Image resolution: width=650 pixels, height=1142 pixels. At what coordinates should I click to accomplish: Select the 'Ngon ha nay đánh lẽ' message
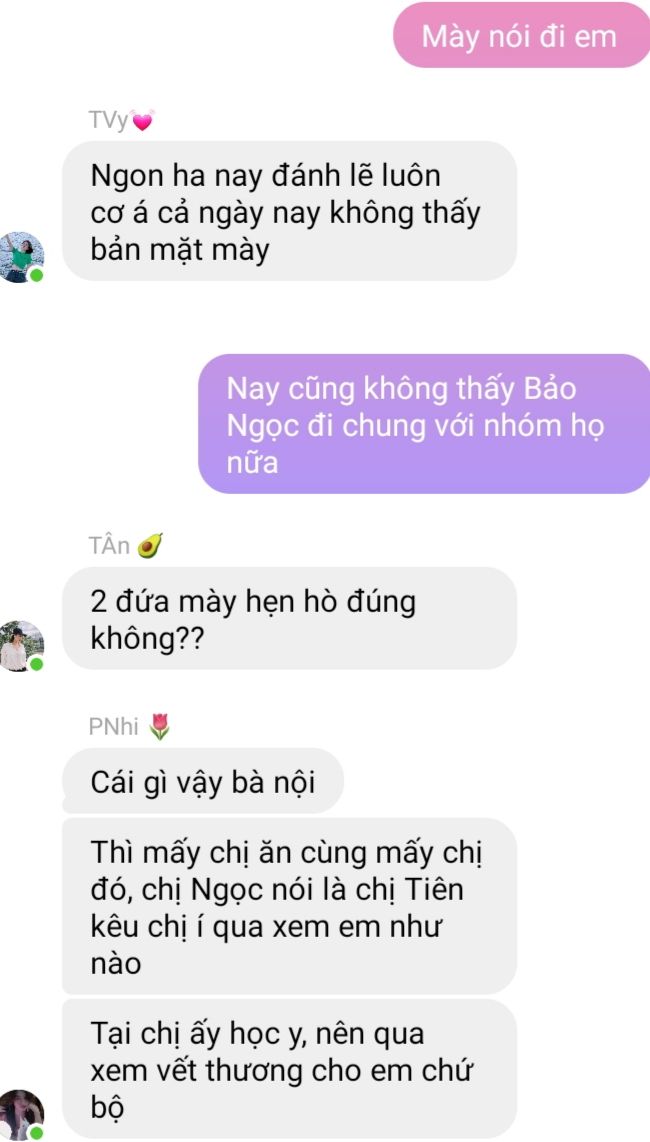pyautogui.click(x=289, y=212)
